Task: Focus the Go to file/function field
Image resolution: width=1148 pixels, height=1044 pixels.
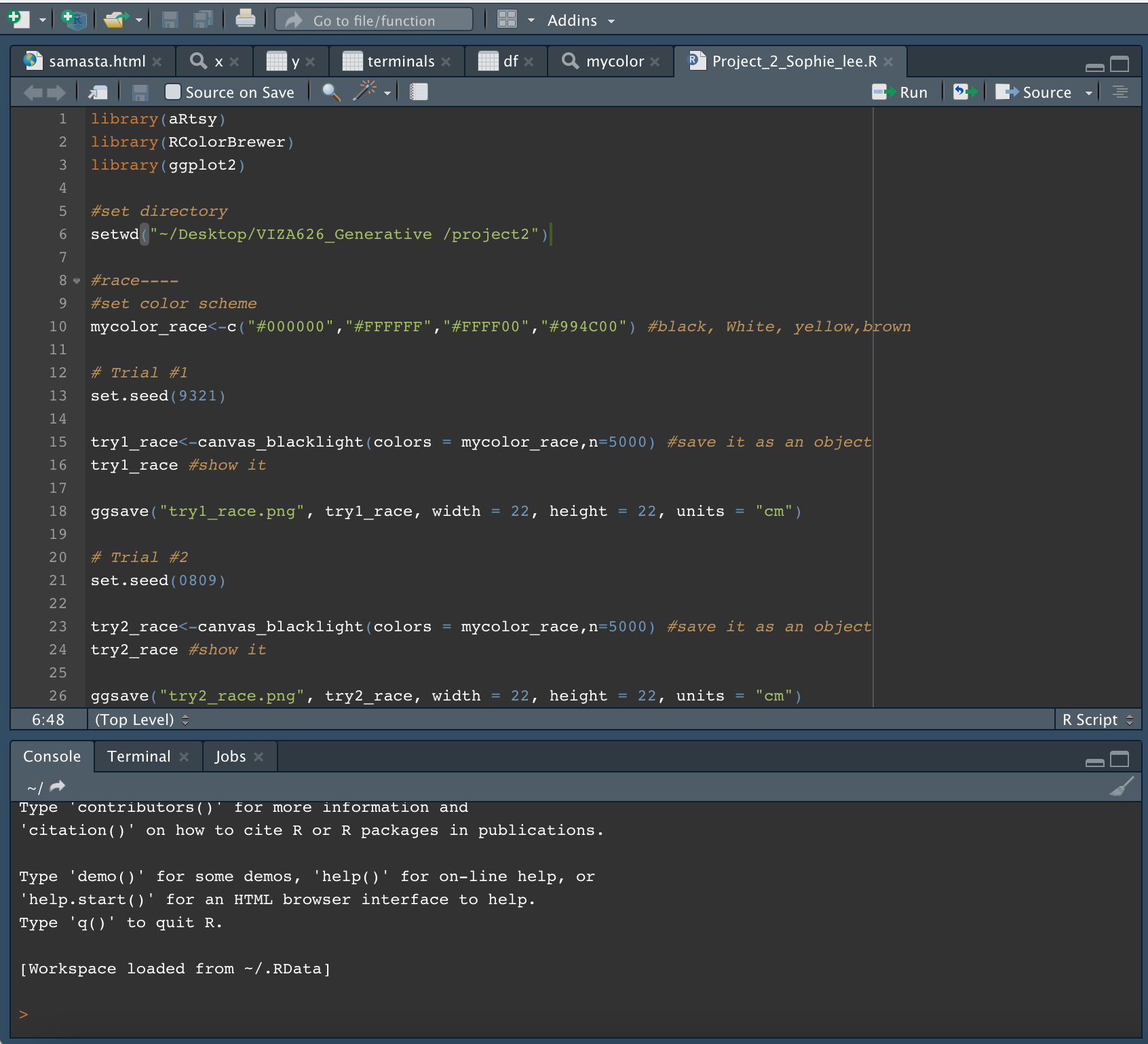Action: 374,20
